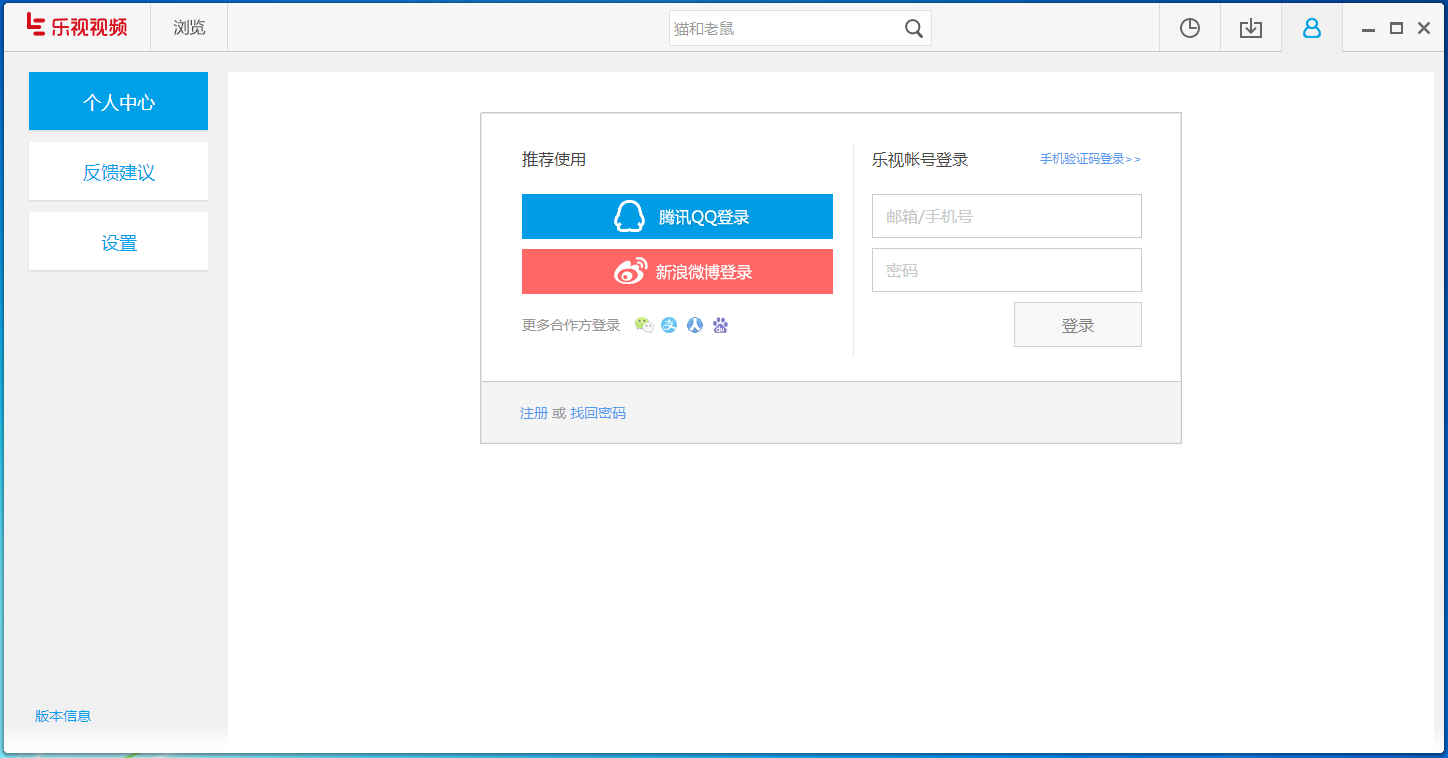Open the watch history clock icon
Image resolution: width=1448 pixels, height=758 pixels.
(x=1190, y=28)
